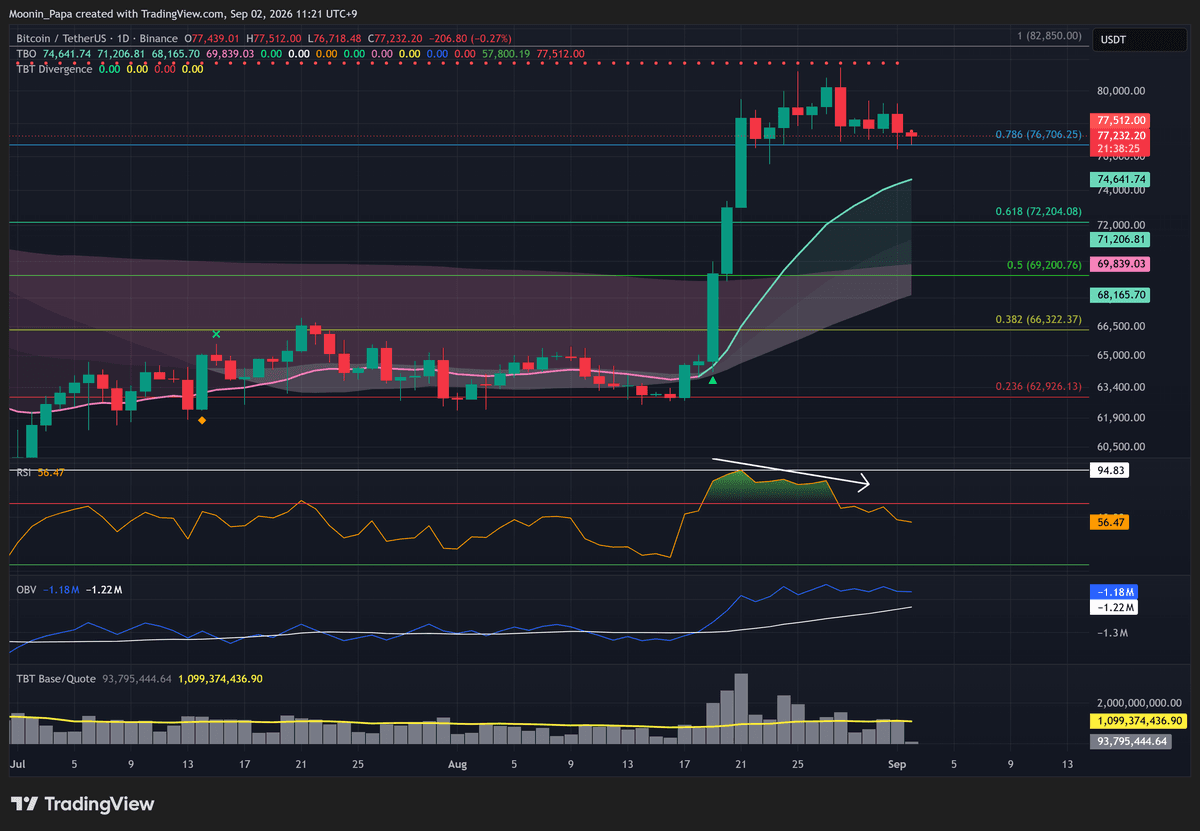Click the orange 56.47 RSI scale tag
The height and width of the screenshot is (831, 1200).
[1111, 521]
